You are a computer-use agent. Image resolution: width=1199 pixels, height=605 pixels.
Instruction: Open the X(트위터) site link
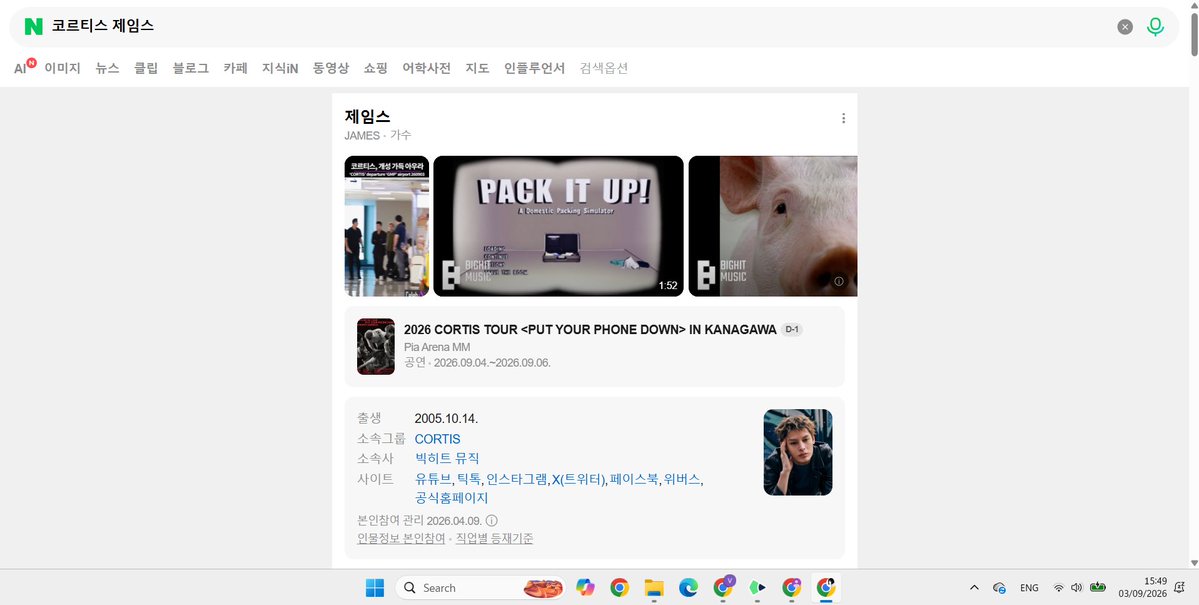[x=578, y=480]
